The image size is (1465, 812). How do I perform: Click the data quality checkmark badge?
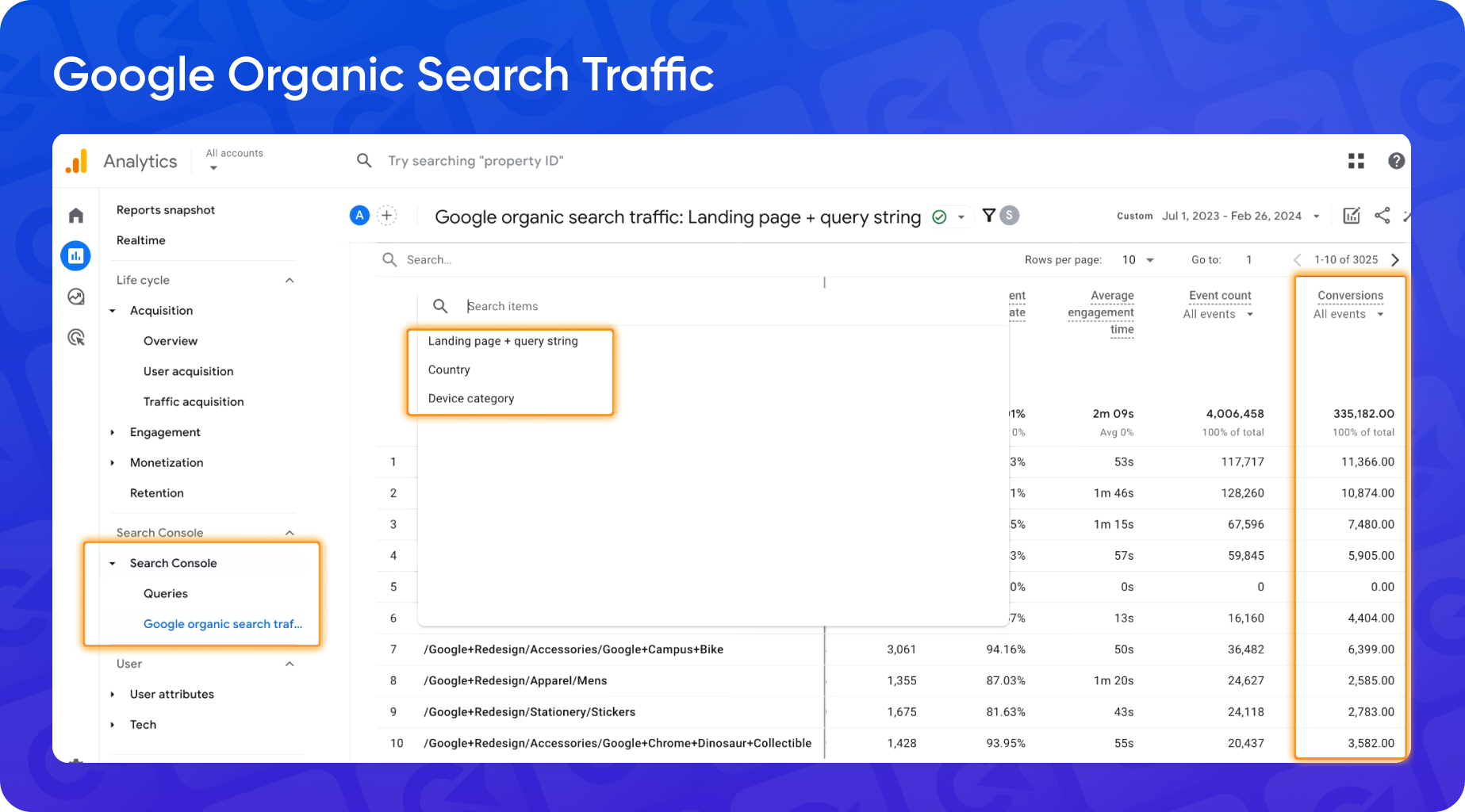[938, 216]
